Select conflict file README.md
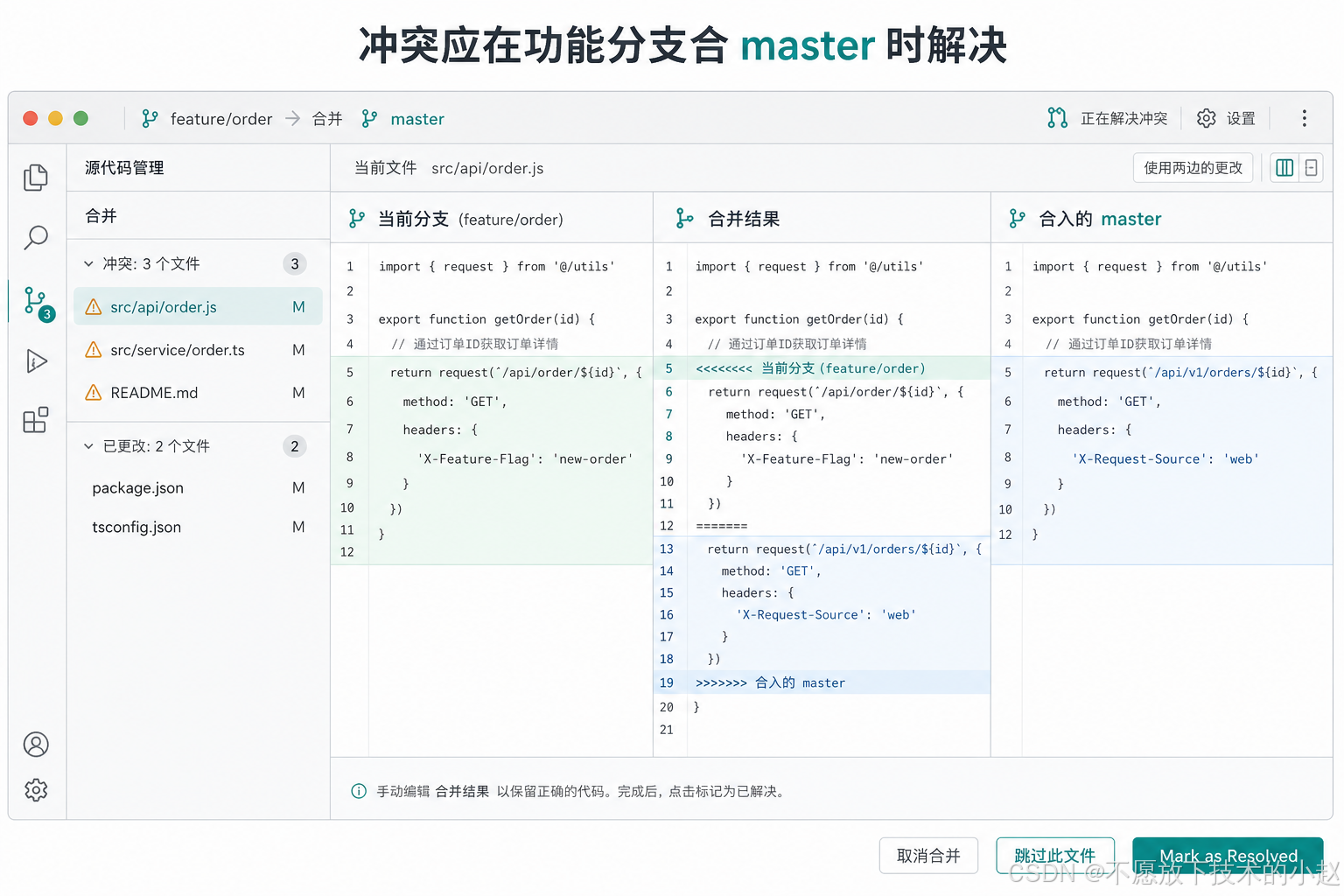 pos(198,393)
